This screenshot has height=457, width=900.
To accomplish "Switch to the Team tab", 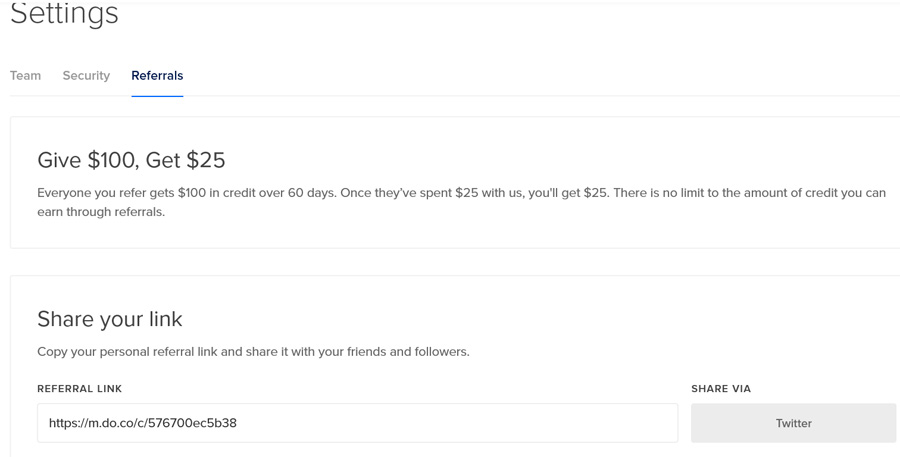I will (25, 76).
